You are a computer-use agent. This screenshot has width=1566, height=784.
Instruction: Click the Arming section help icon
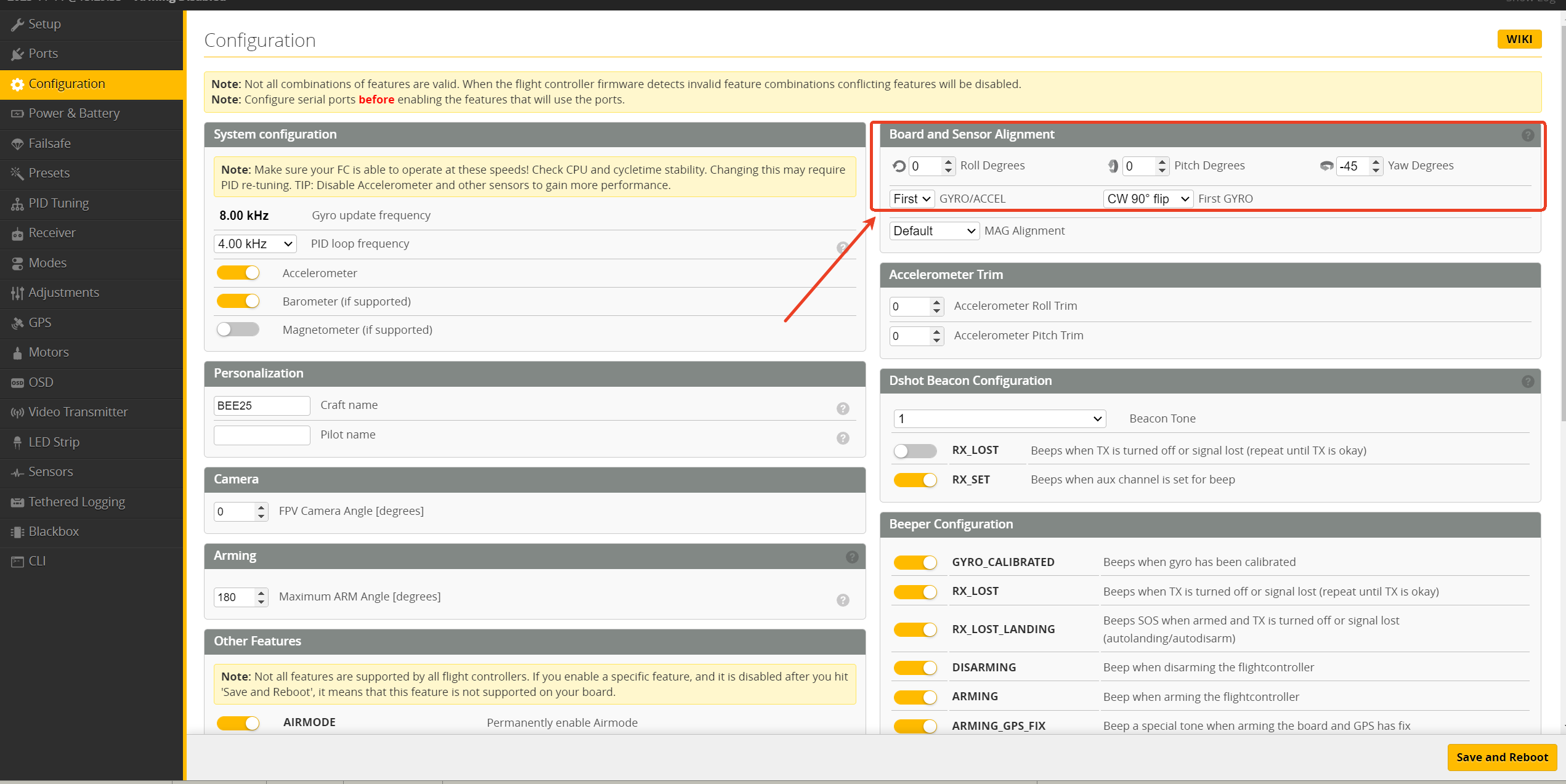click(852, 557)
